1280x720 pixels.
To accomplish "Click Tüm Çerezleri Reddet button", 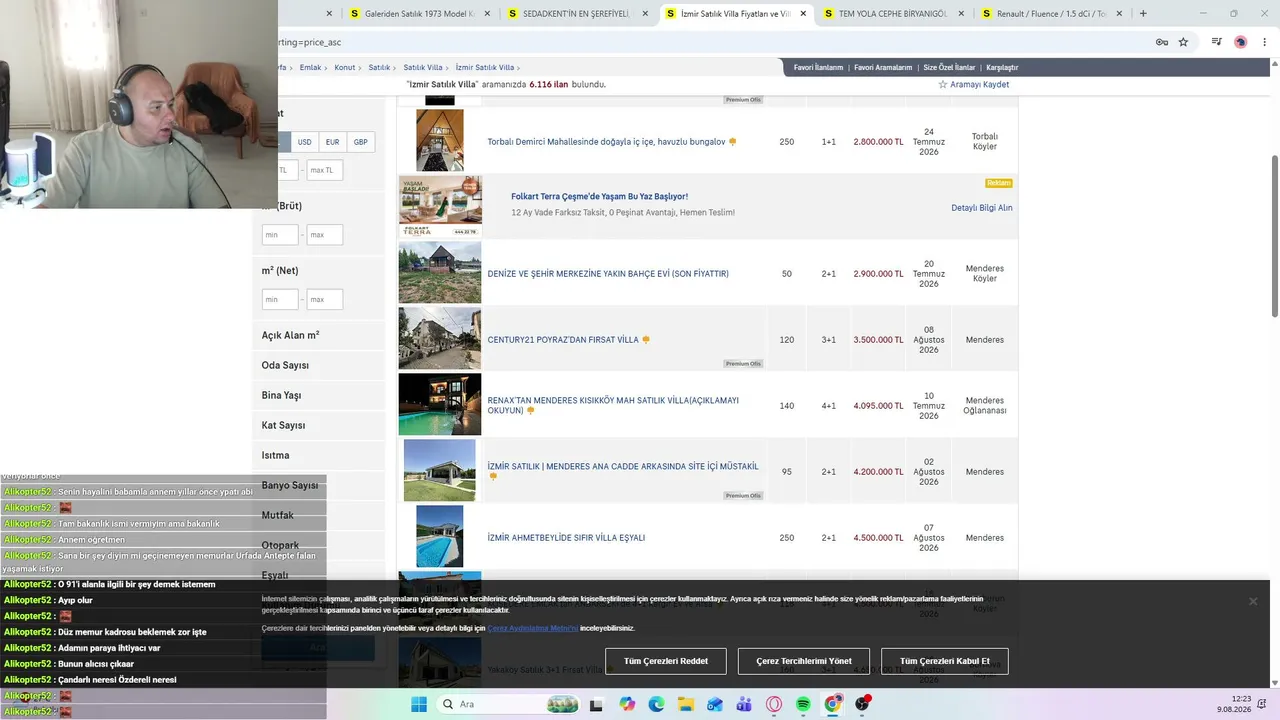I will point(666,661).
